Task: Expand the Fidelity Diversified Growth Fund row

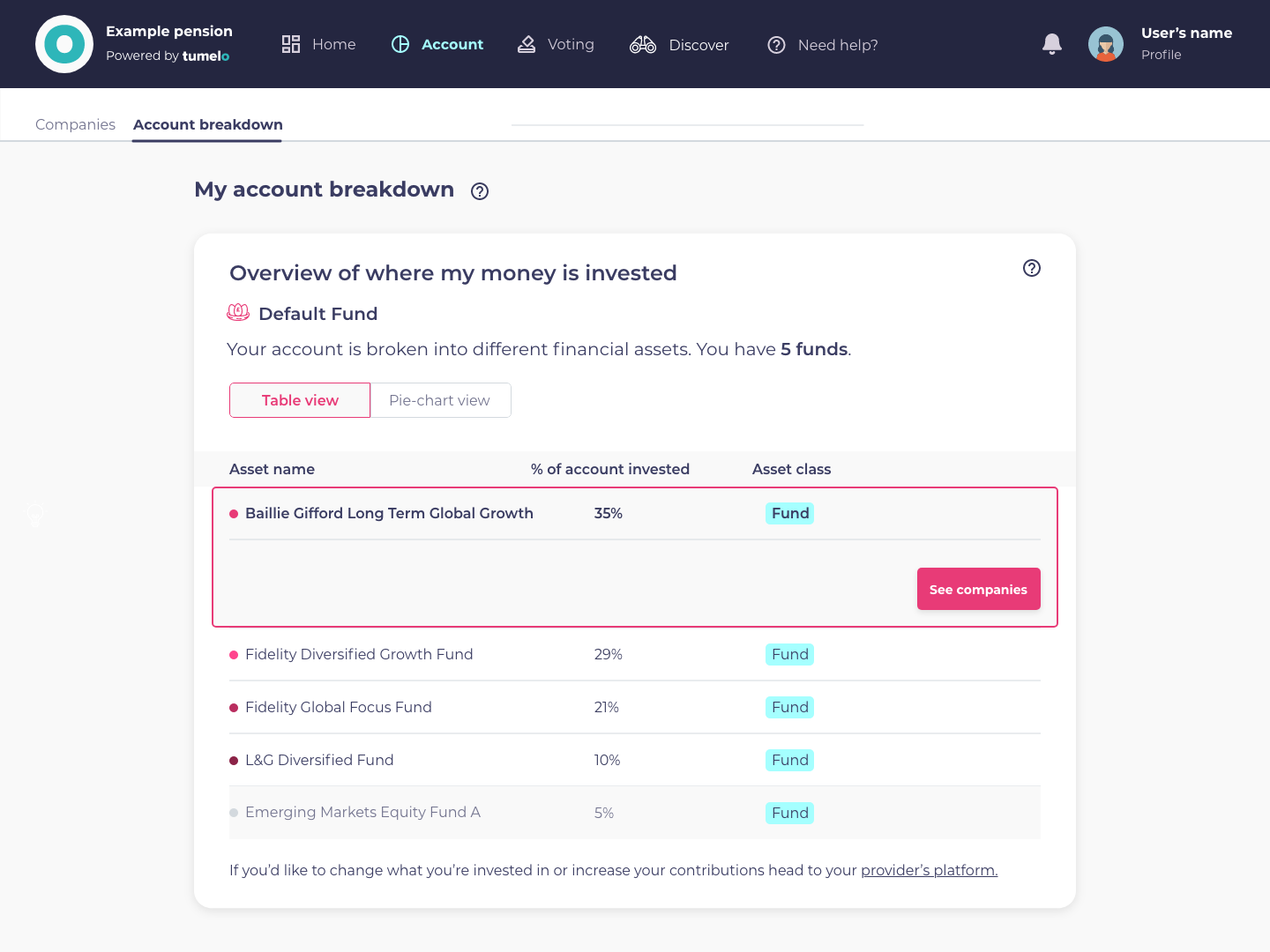Action: [635, 654]
